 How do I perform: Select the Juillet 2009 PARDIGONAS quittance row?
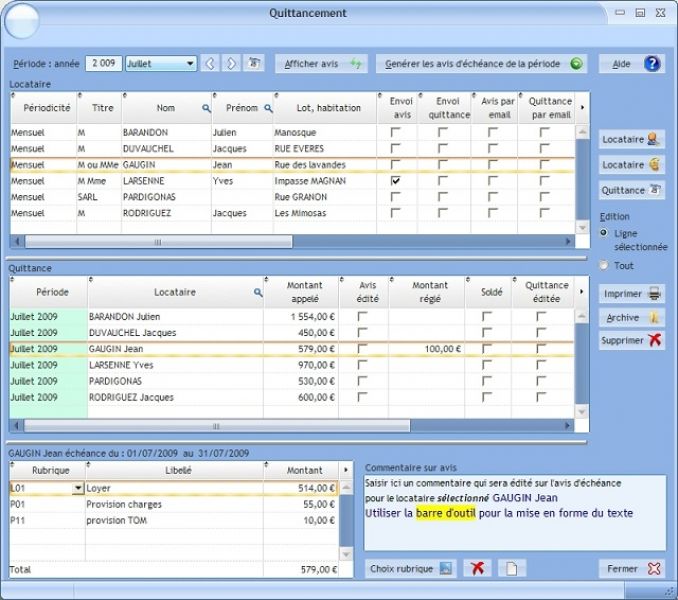[x=291, y=381]
